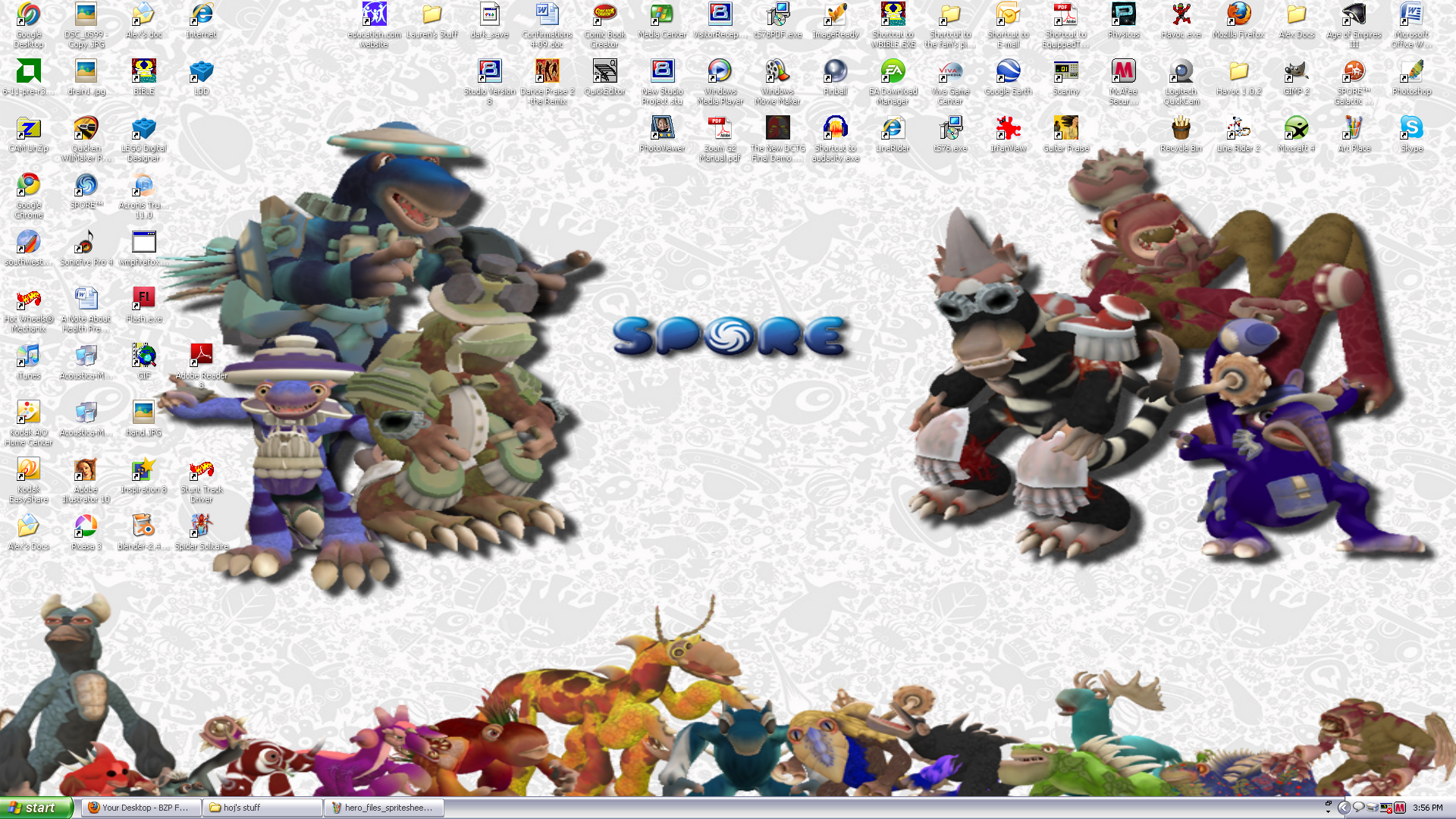Image resolution: width=1456 pixels, height=819 pixels.
Task: Switch to the hero_files_spritesheet window
Action: point(387,808)
